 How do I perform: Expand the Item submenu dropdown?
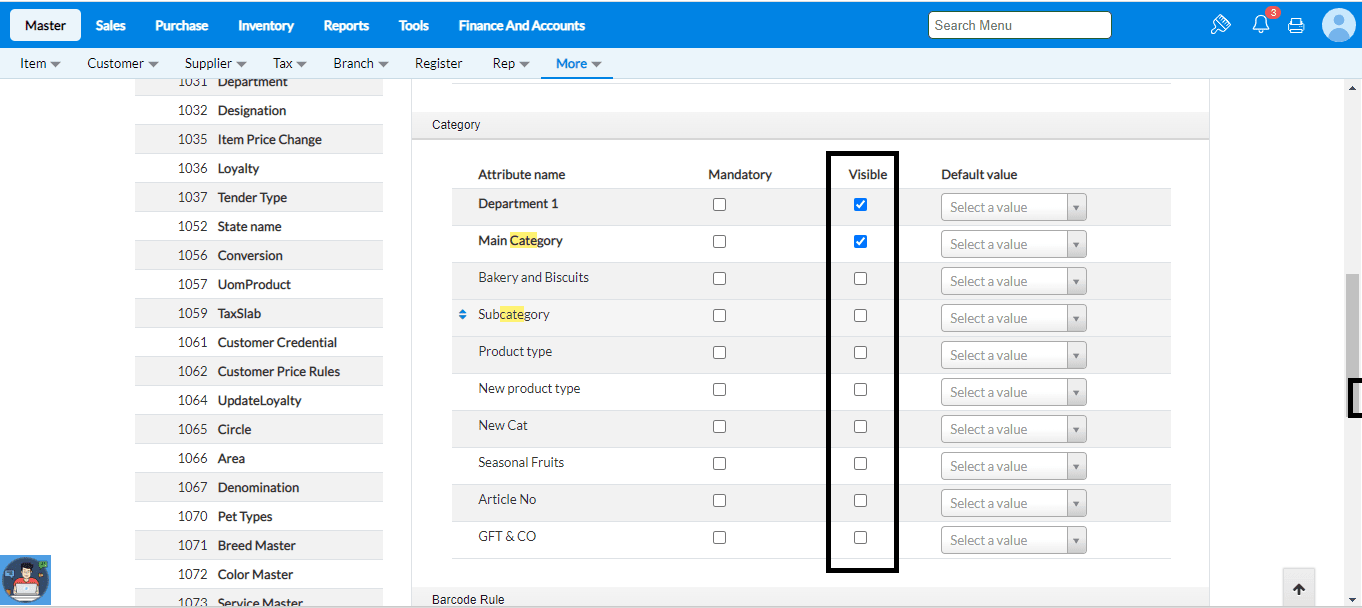(x=40, y=63)
